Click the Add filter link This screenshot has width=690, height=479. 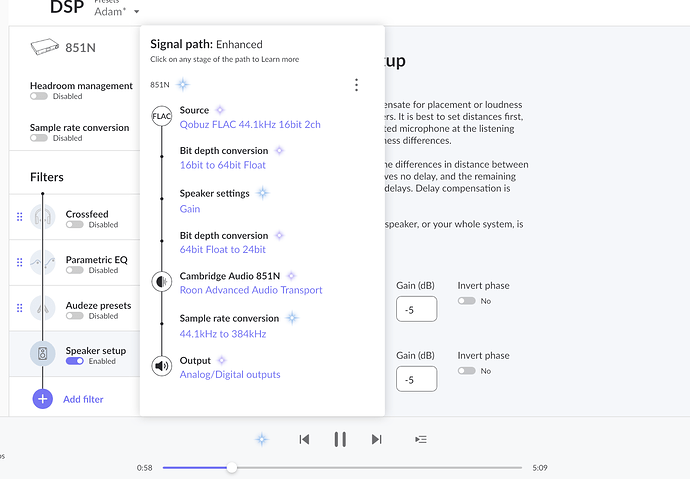click(x=83, y=399)
